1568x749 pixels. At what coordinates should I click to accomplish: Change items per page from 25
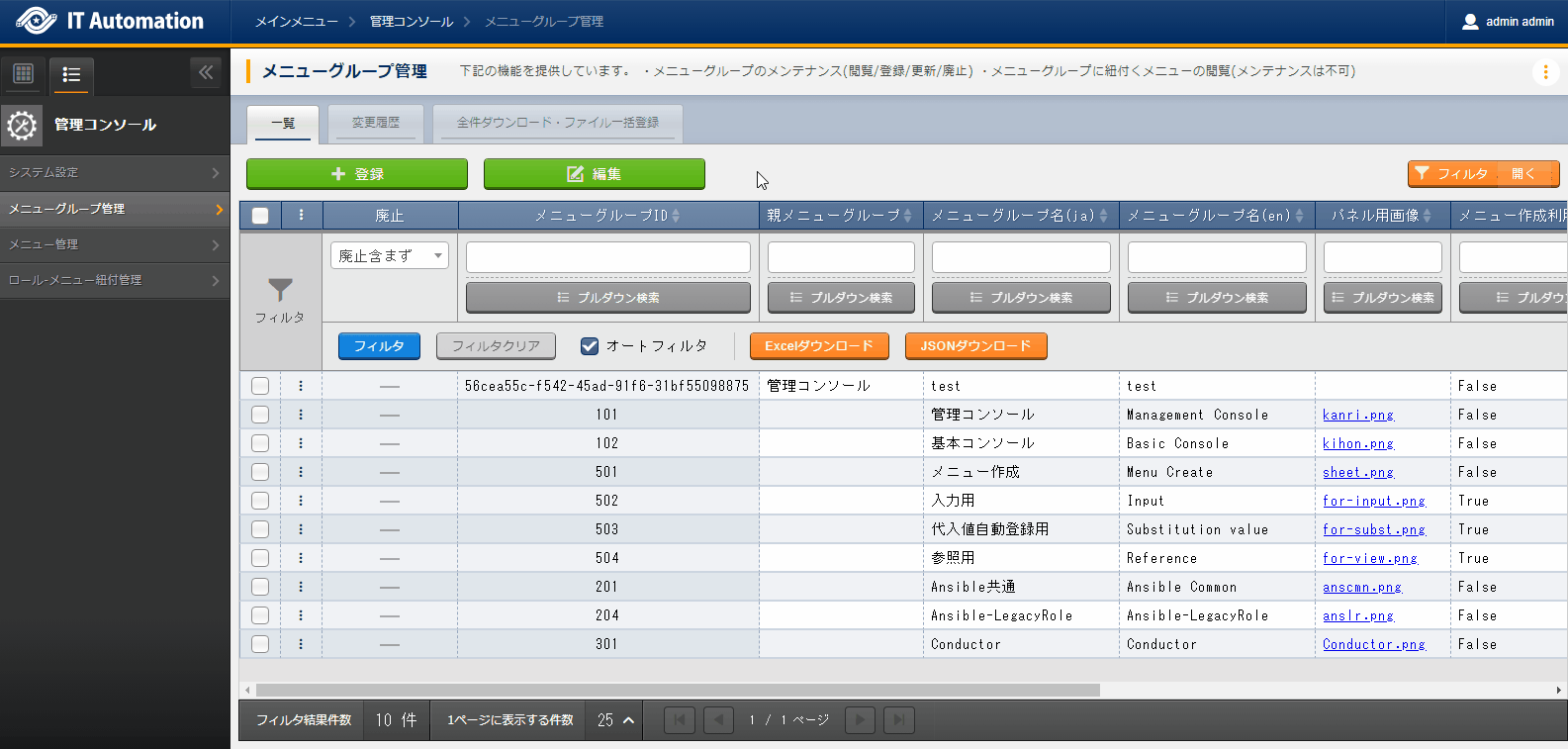tap(615, 720)
